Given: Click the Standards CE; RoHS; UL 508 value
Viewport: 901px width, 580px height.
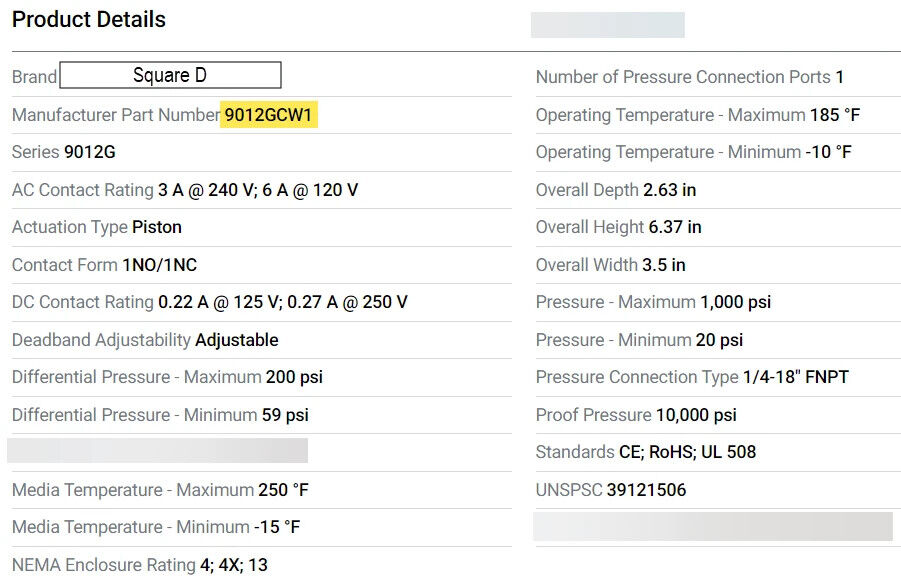Looking at the screenshot, I should point(687,452).
